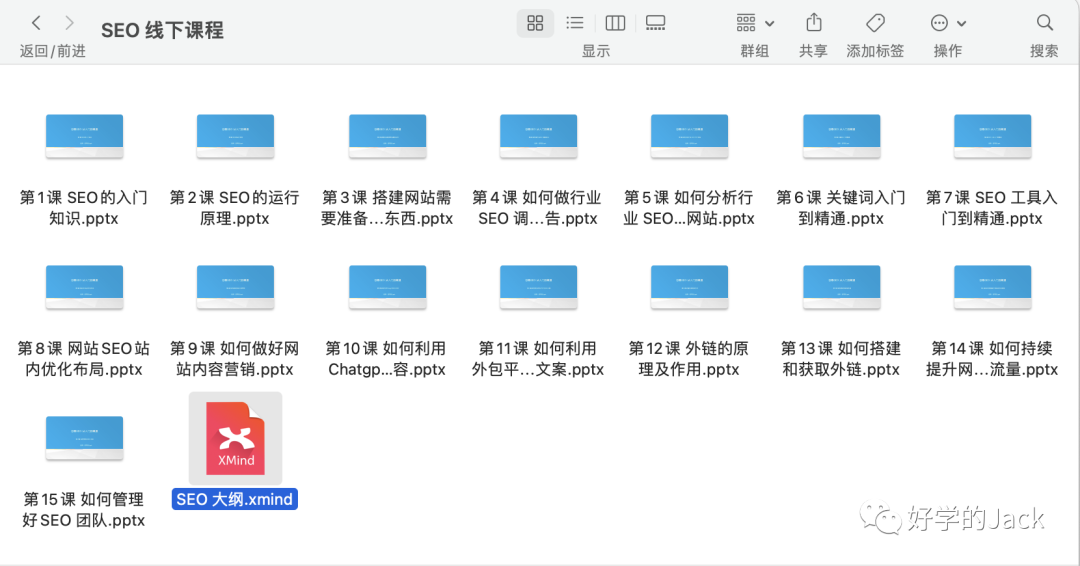
Task: Go forward with the right chevron
Action: pyautogui.click(x=69, y=23)
